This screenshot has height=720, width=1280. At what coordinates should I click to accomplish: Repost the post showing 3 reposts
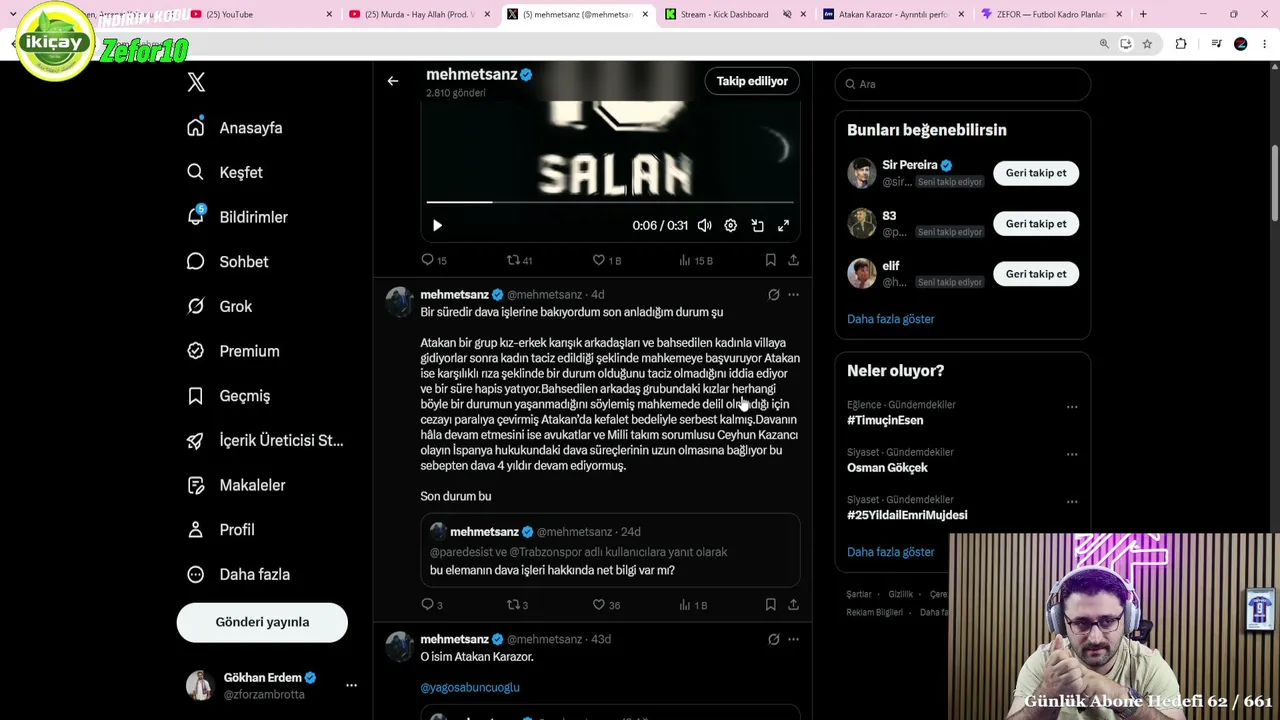click(517, 605)
